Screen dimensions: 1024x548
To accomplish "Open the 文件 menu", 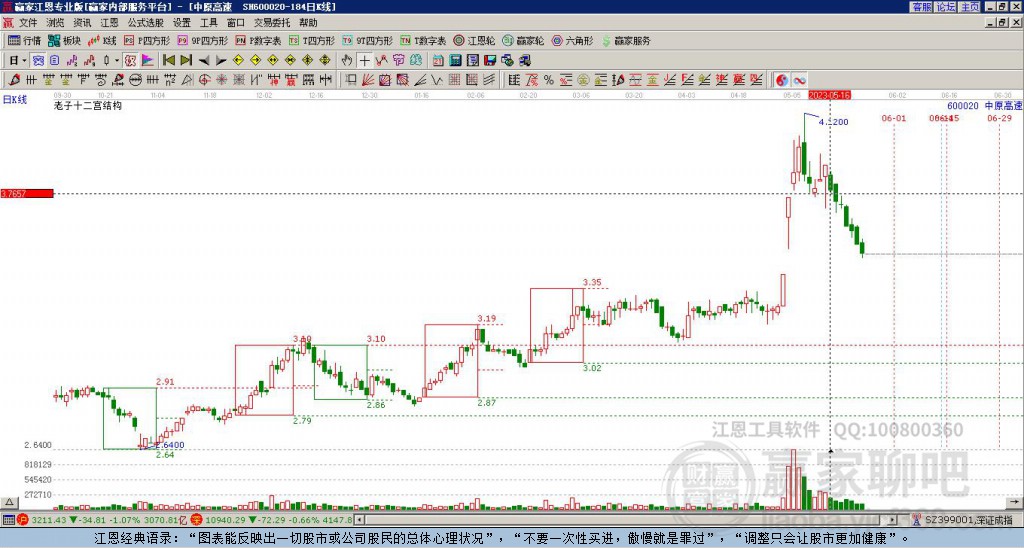I will [28, 23].
